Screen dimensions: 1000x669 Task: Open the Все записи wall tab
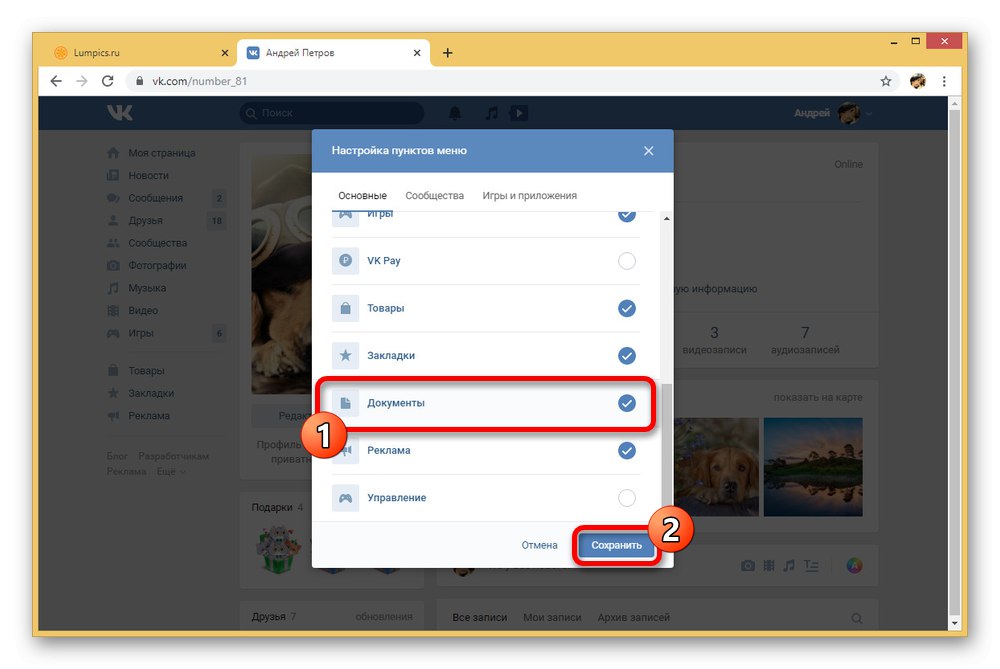coord(480,617)
